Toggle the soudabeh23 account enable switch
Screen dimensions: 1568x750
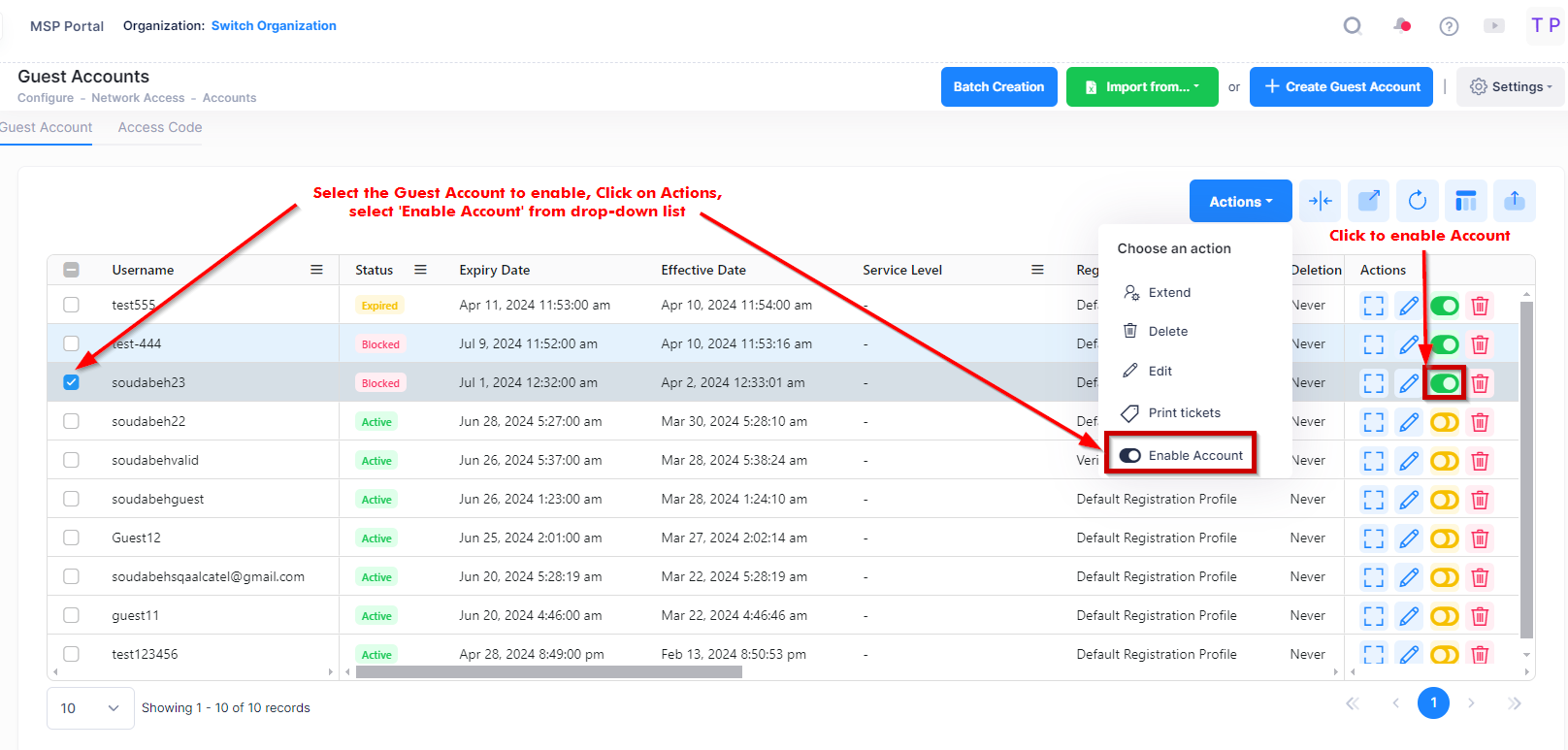point(1444,383)
